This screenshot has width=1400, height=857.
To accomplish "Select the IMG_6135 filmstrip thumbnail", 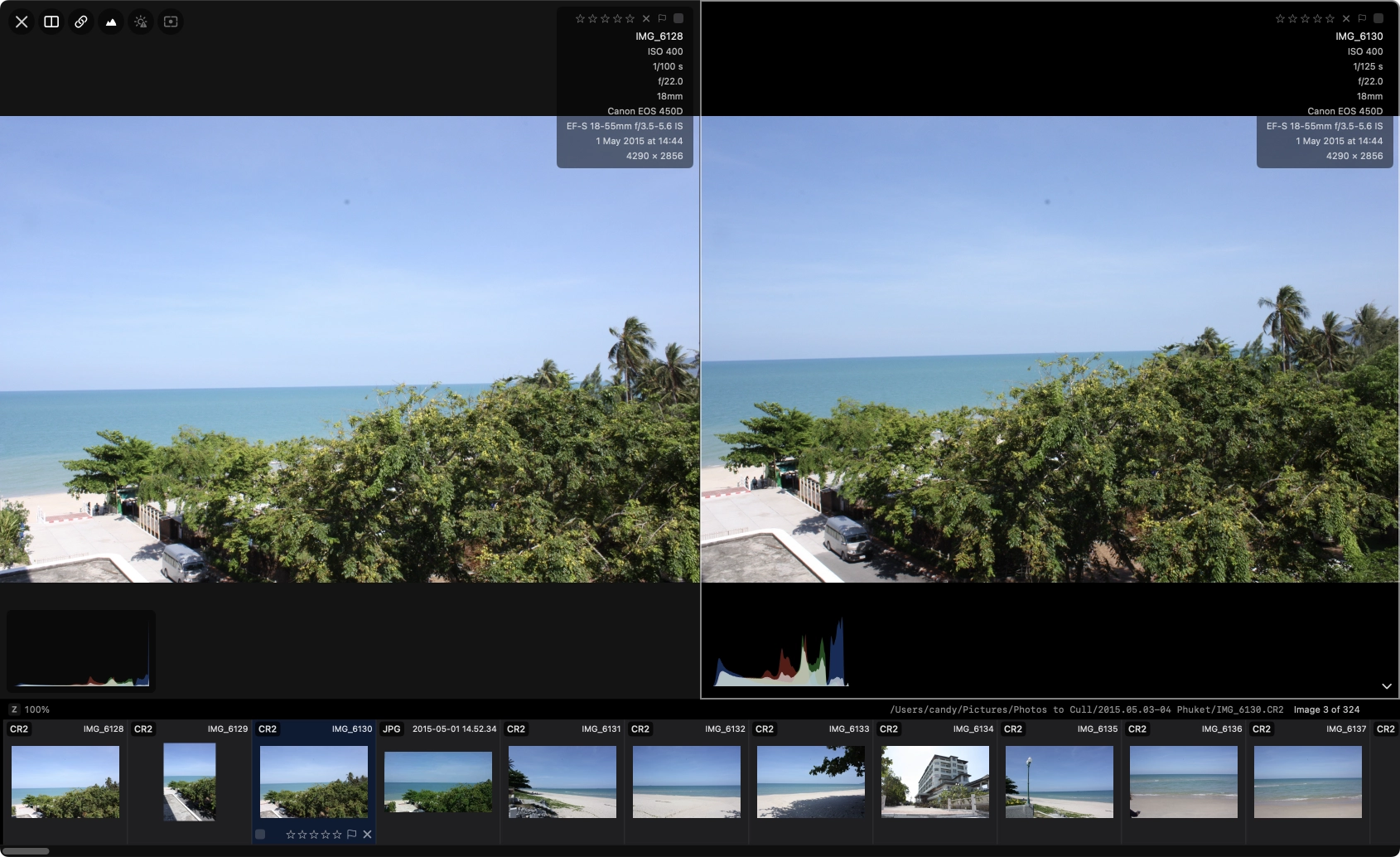I will (x=1060, y=782).
